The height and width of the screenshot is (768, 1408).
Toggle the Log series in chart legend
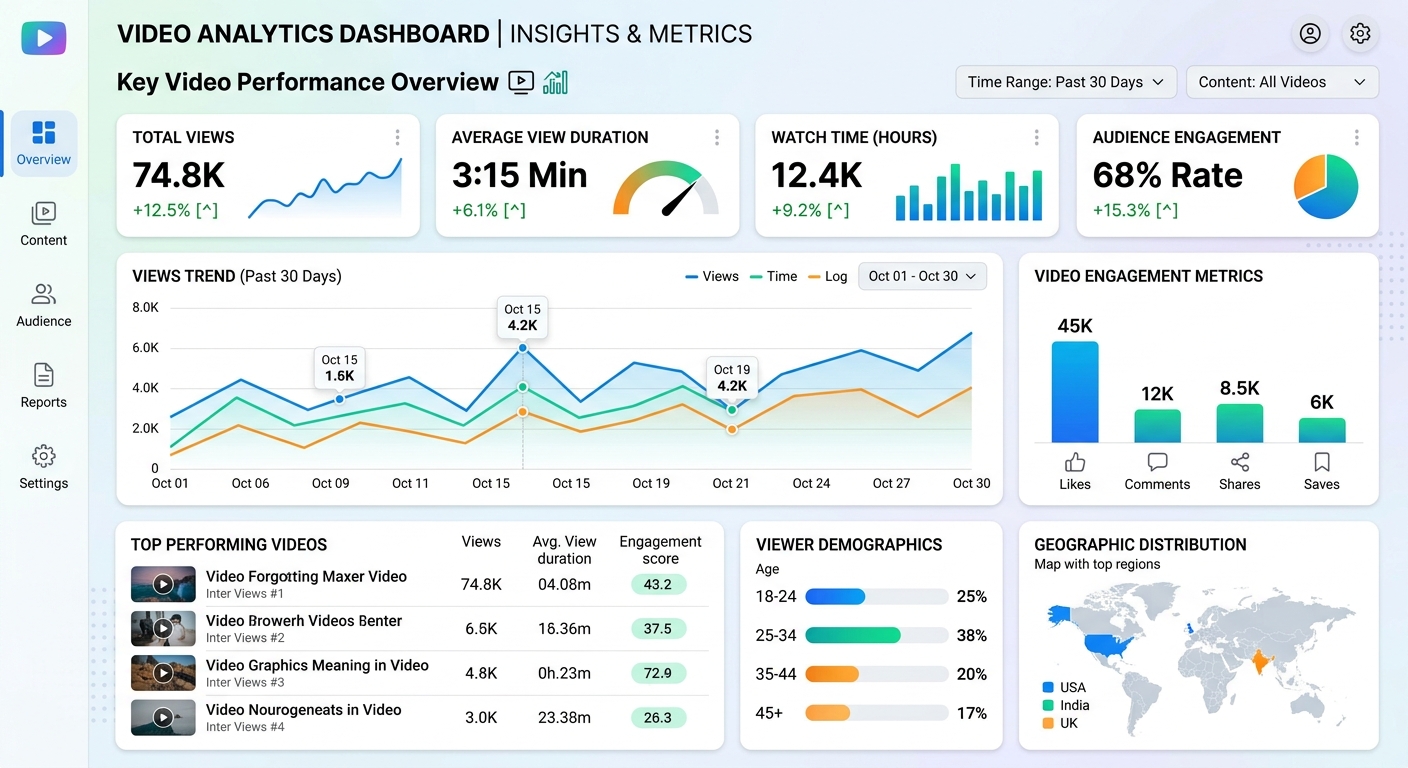[827, 276]
